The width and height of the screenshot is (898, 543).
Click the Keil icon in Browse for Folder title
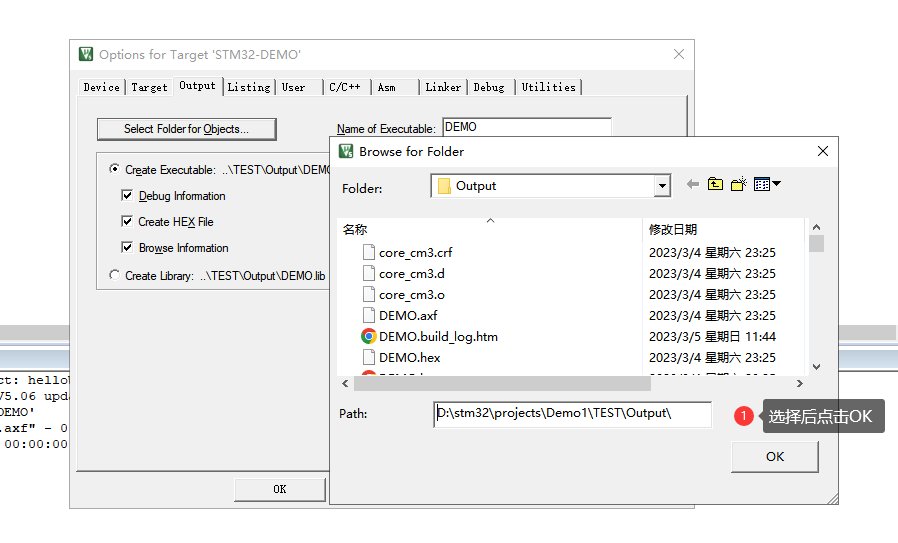pyautogui.click(x=346, y=151)
